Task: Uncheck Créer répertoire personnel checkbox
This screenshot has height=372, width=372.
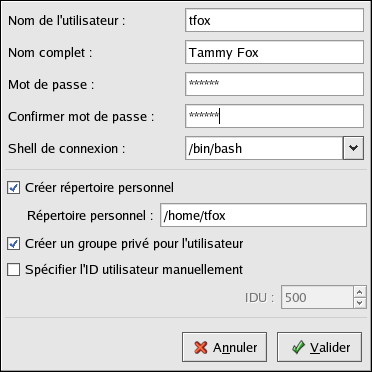Action: [x=14, y=188]
